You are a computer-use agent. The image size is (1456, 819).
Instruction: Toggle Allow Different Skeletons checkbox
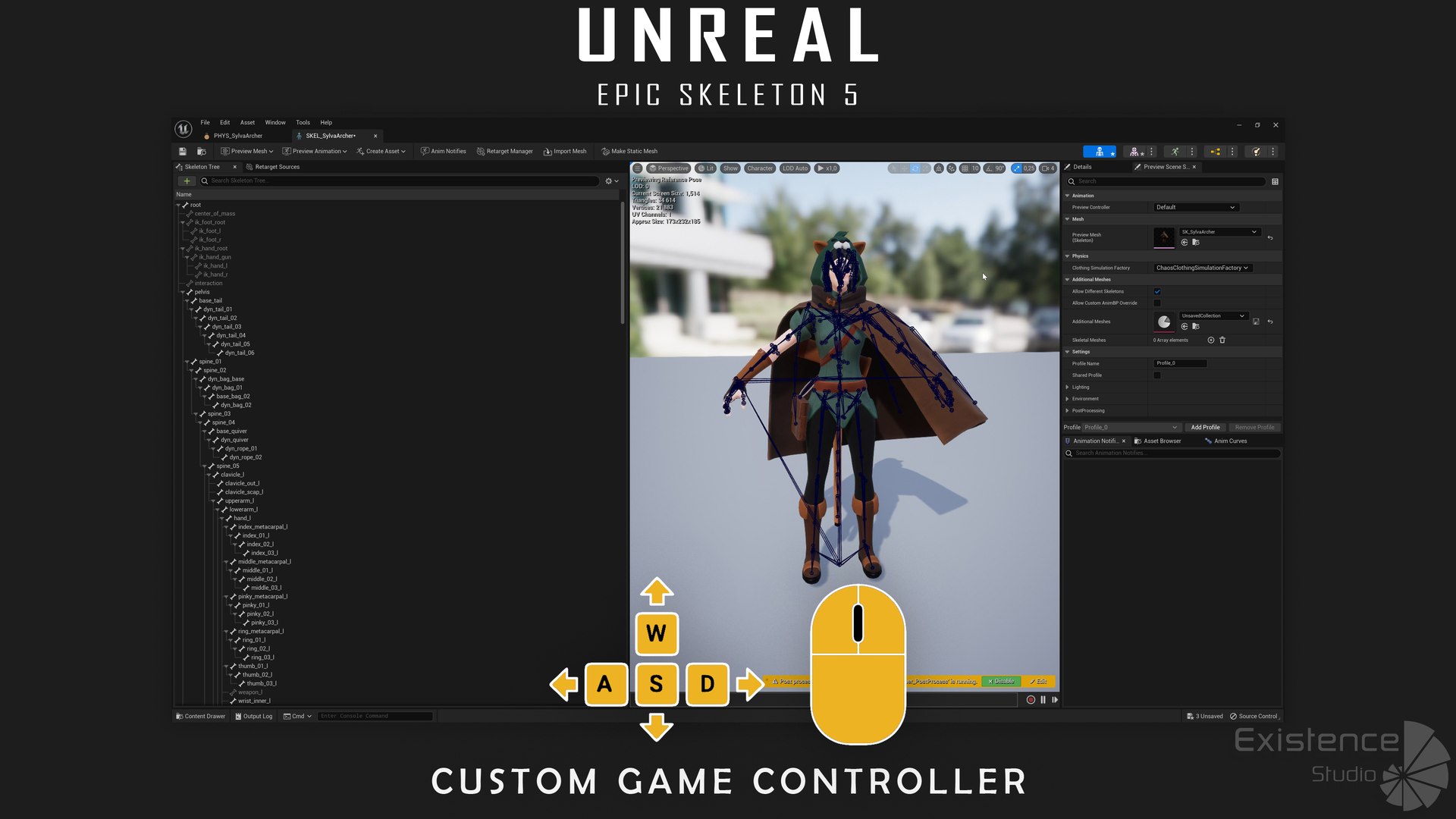[1157, 292]
